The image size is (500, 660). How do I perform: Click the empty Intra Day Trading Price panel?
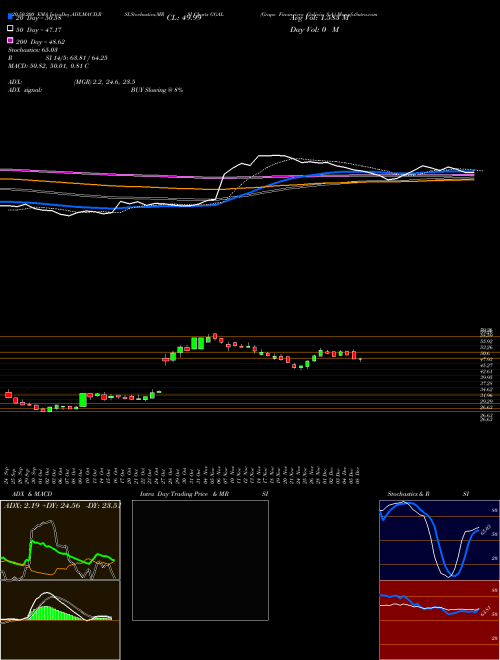click(200, 560)
